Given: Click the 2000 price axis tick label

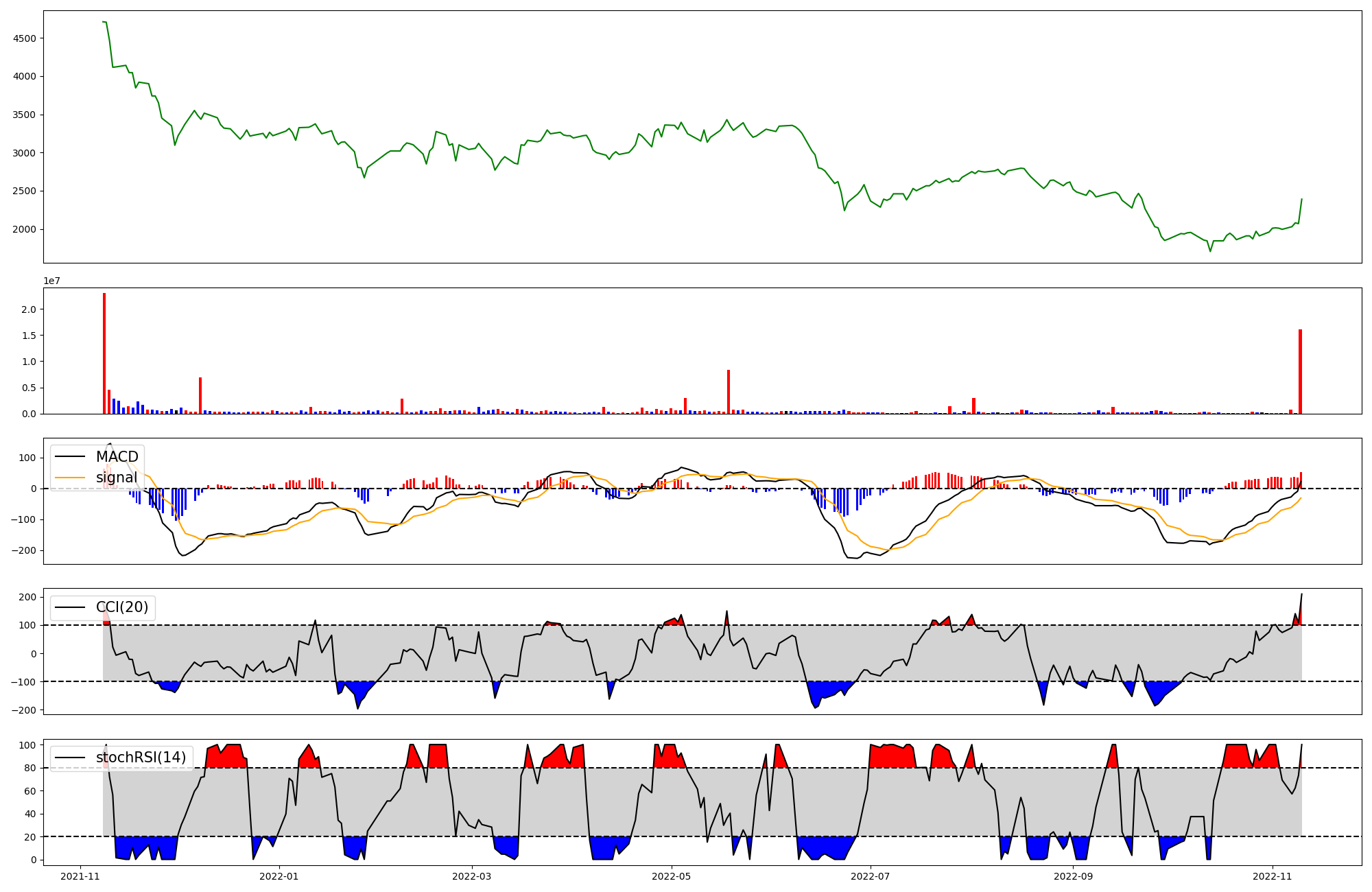Looking at the screenshot, I should (25, 229).
